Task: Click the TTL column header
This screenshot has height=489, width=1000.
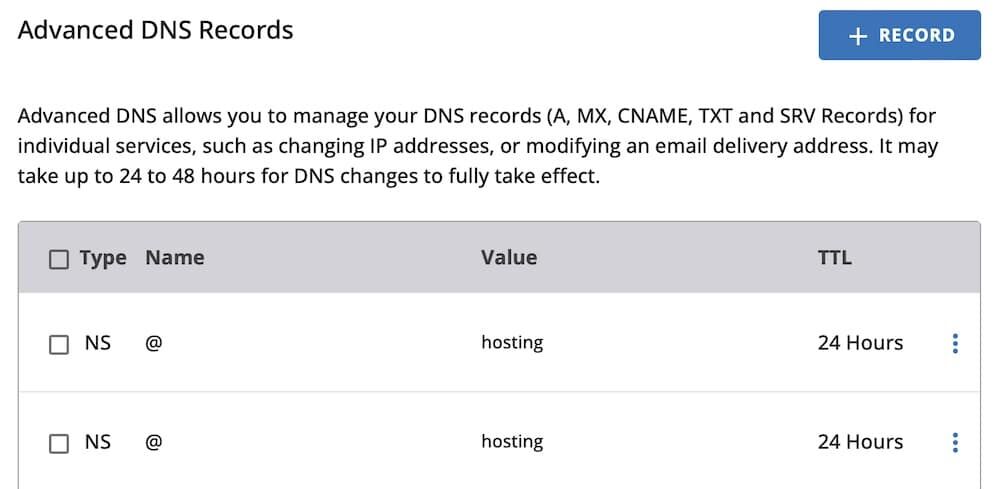Action: tap(834, 258)
